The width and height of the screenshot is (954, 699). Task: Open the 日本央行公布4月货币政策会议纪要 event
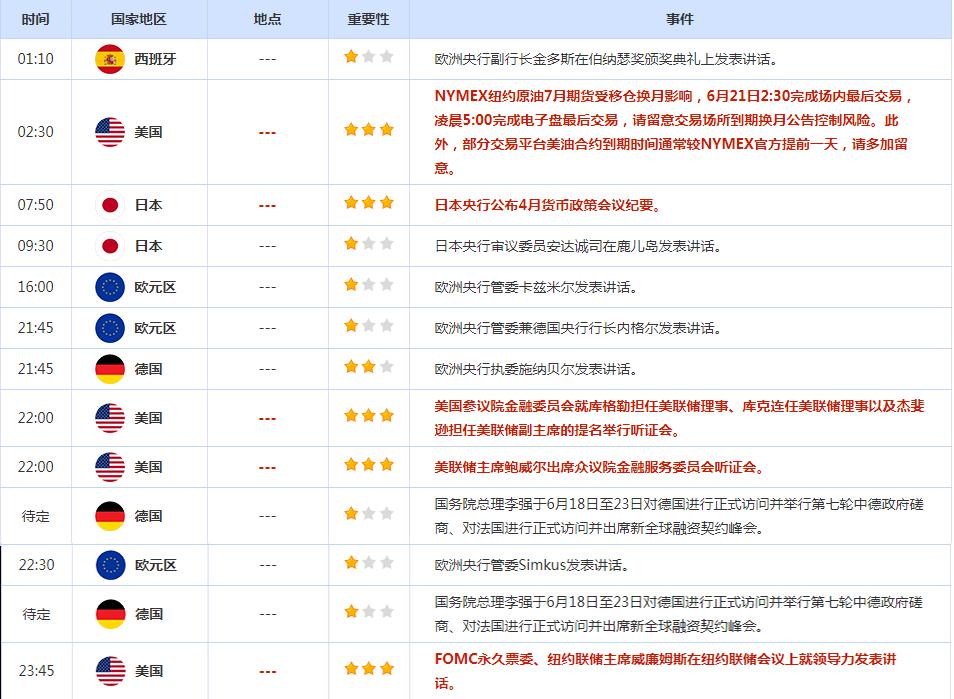click(x=548, y=205)
